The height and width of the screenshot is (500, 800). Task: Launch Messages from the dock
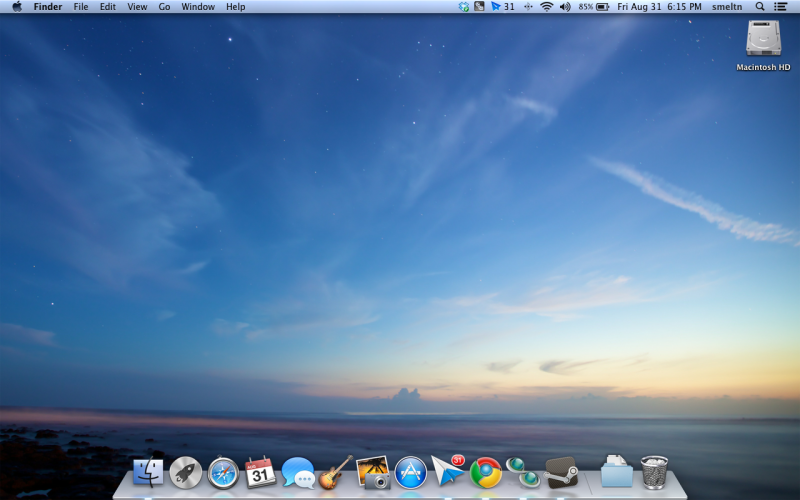pos(298,472)
